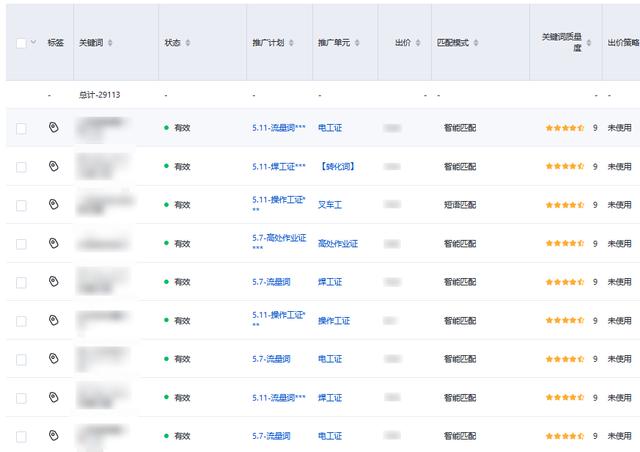The image size is (640, 452).
Task: Click the sort arrows next to 匹配模式
Action: click(x=476, y=43)
